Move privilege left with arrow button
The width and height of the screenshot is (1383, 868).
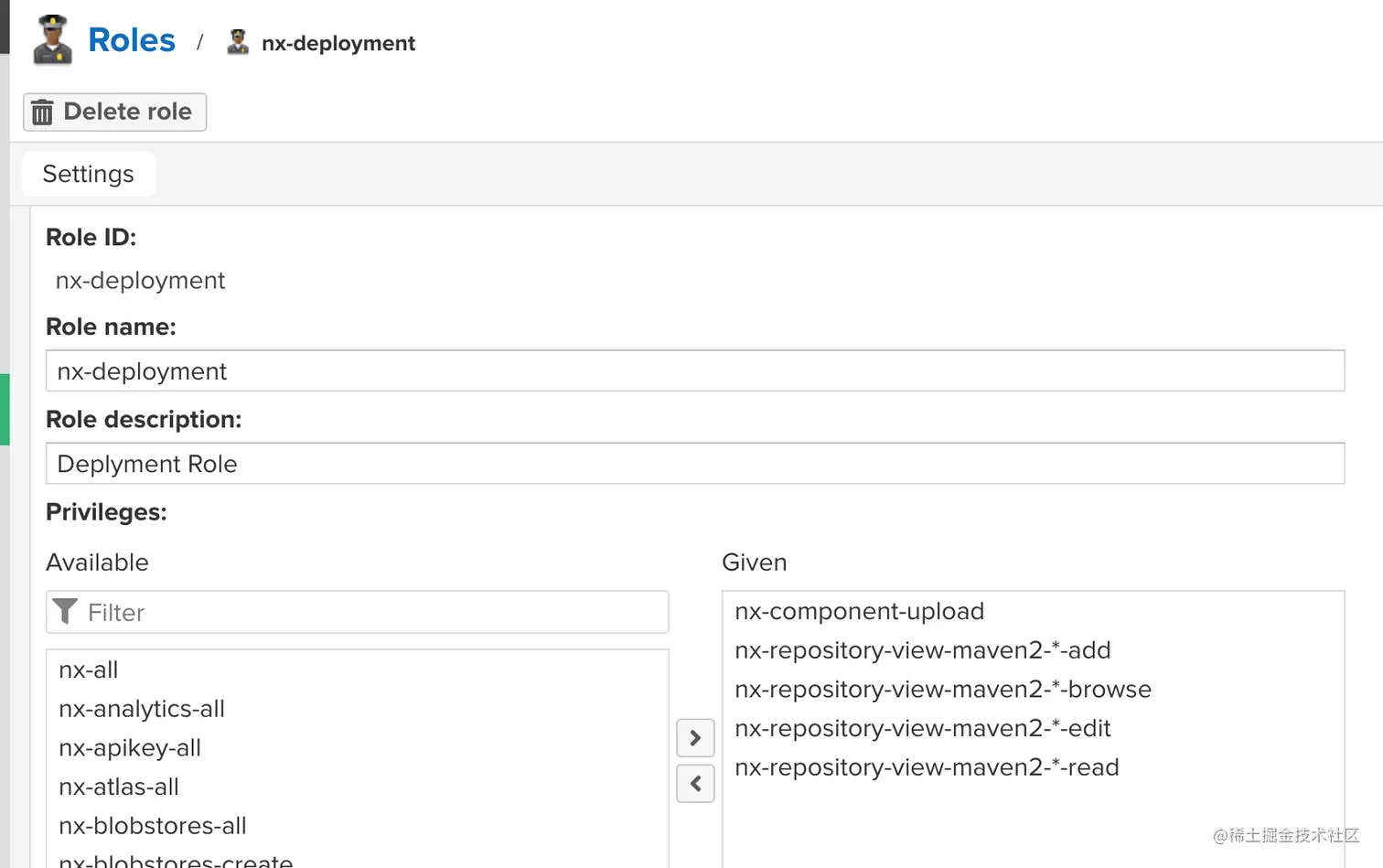point(695,784)
